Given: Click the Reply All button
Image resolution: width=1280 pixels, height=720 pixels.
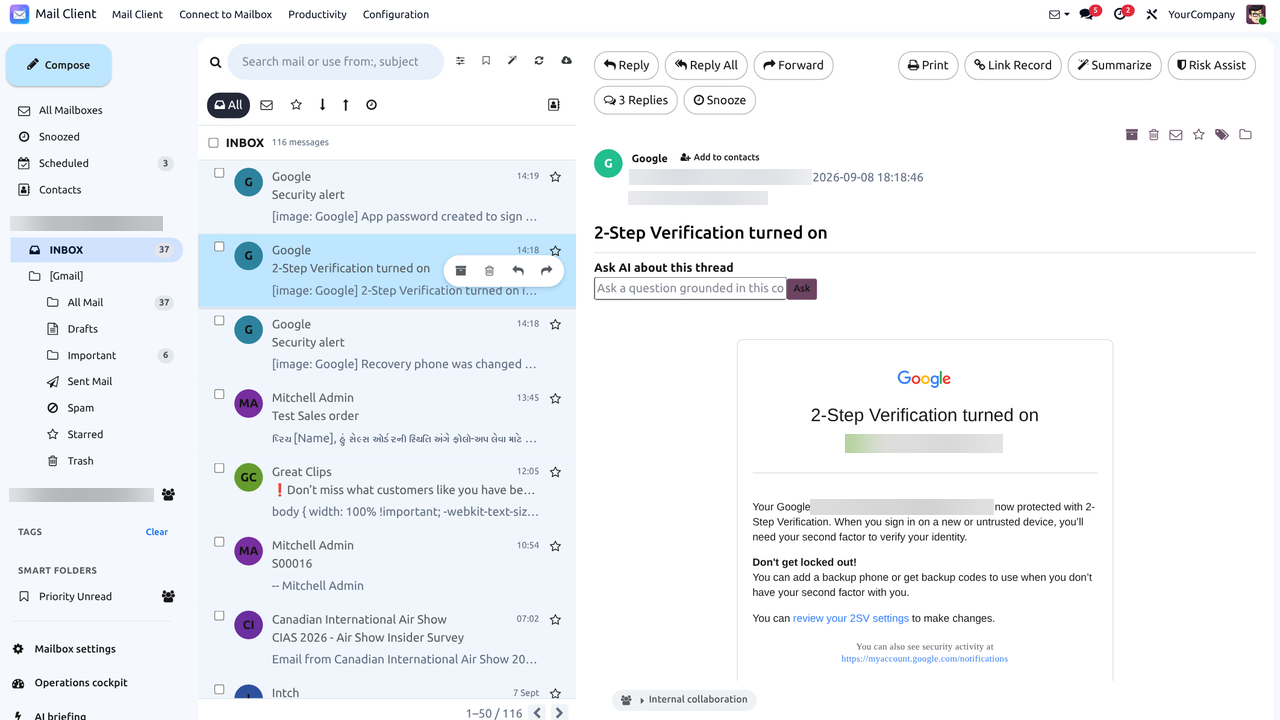Looking at the screenshot, I should pos(706,65).
